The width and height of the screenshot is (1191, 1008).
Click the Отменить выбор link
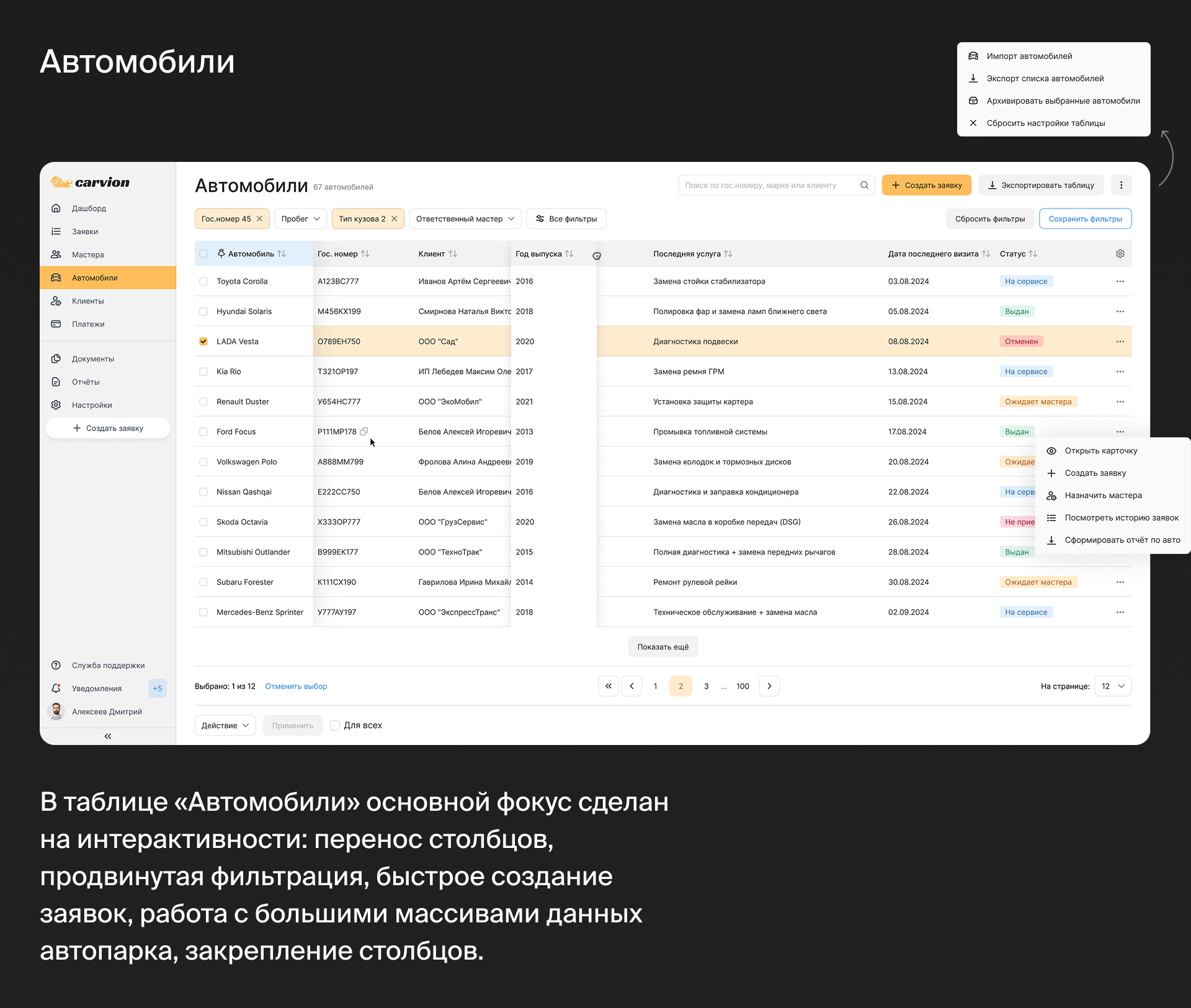click(296, 686)
